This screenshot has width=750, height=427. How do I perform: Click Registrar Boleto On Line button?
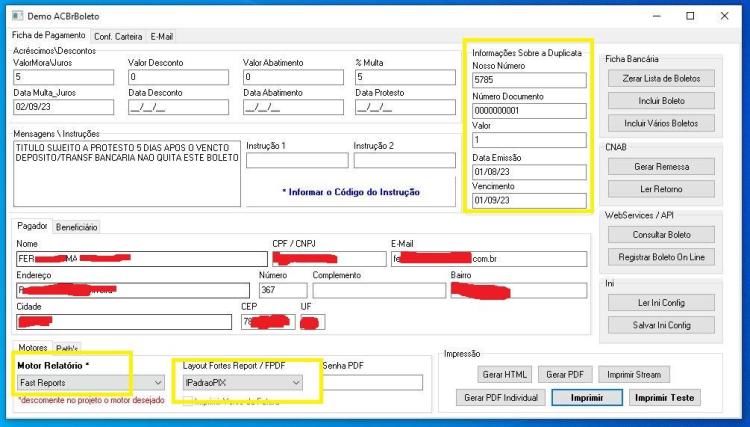click(x=661, y=257)
